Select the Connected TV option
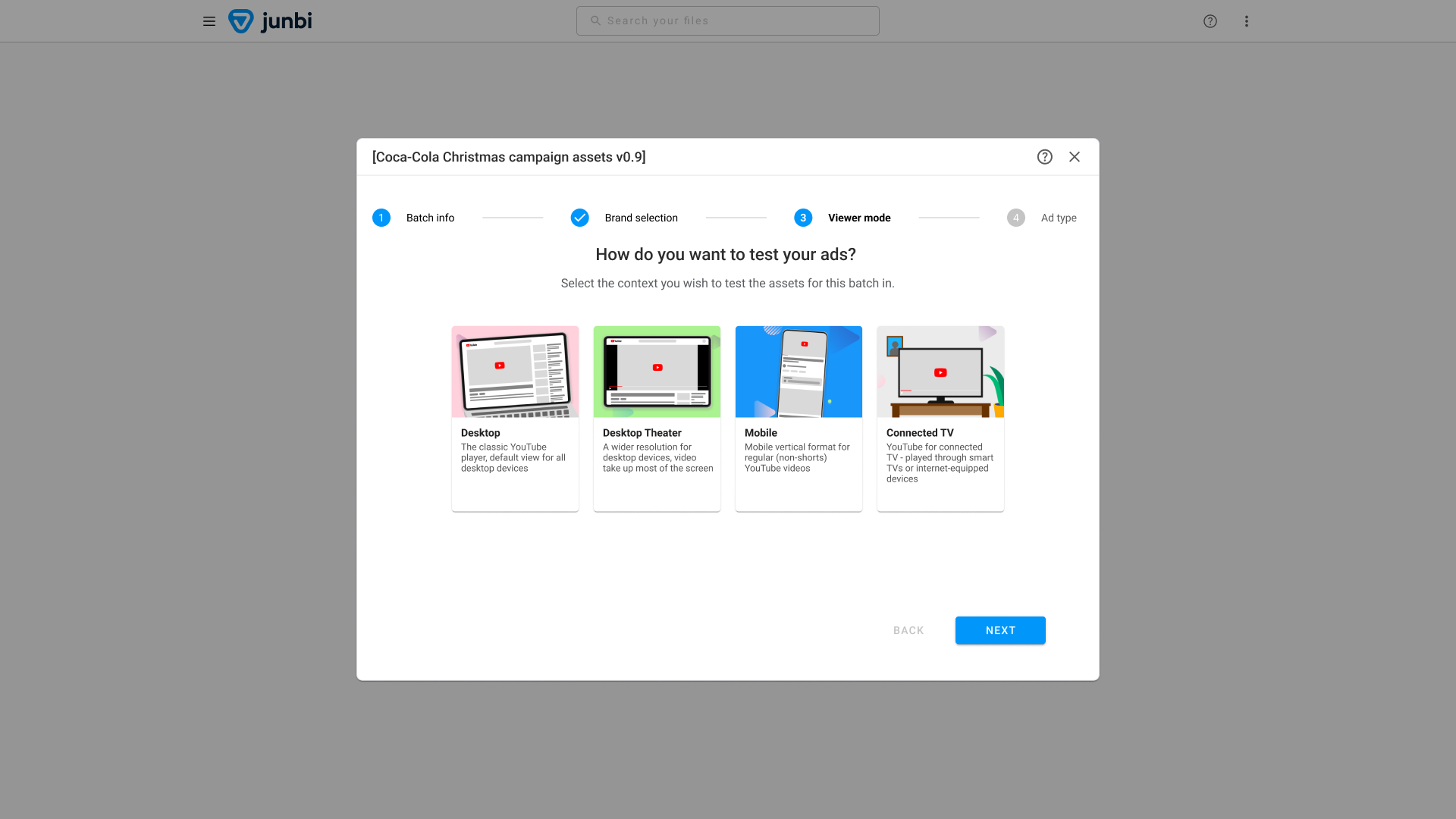Viewport: 1456px width, 819px height. (940, 419)
